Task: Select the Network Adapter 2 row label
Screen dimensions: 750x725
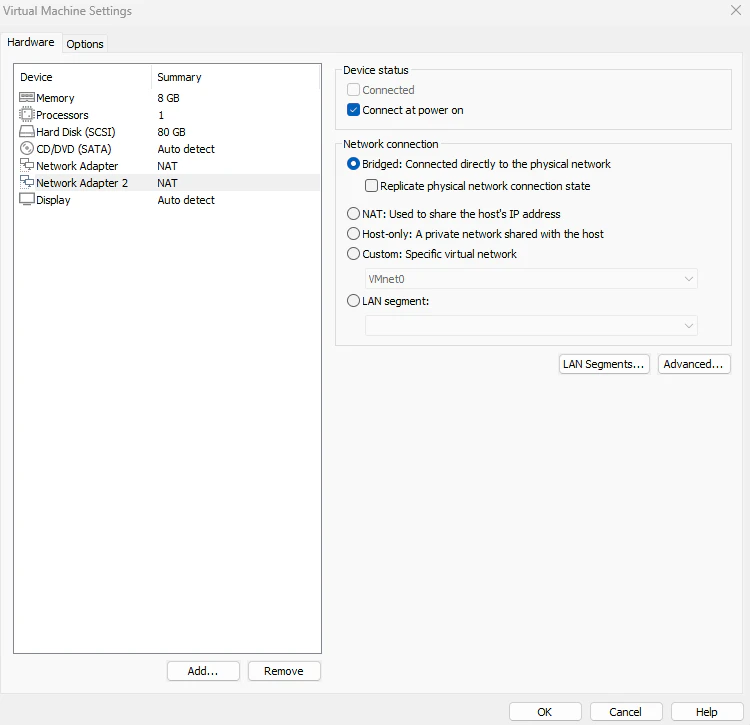Action: coord(82,183)
